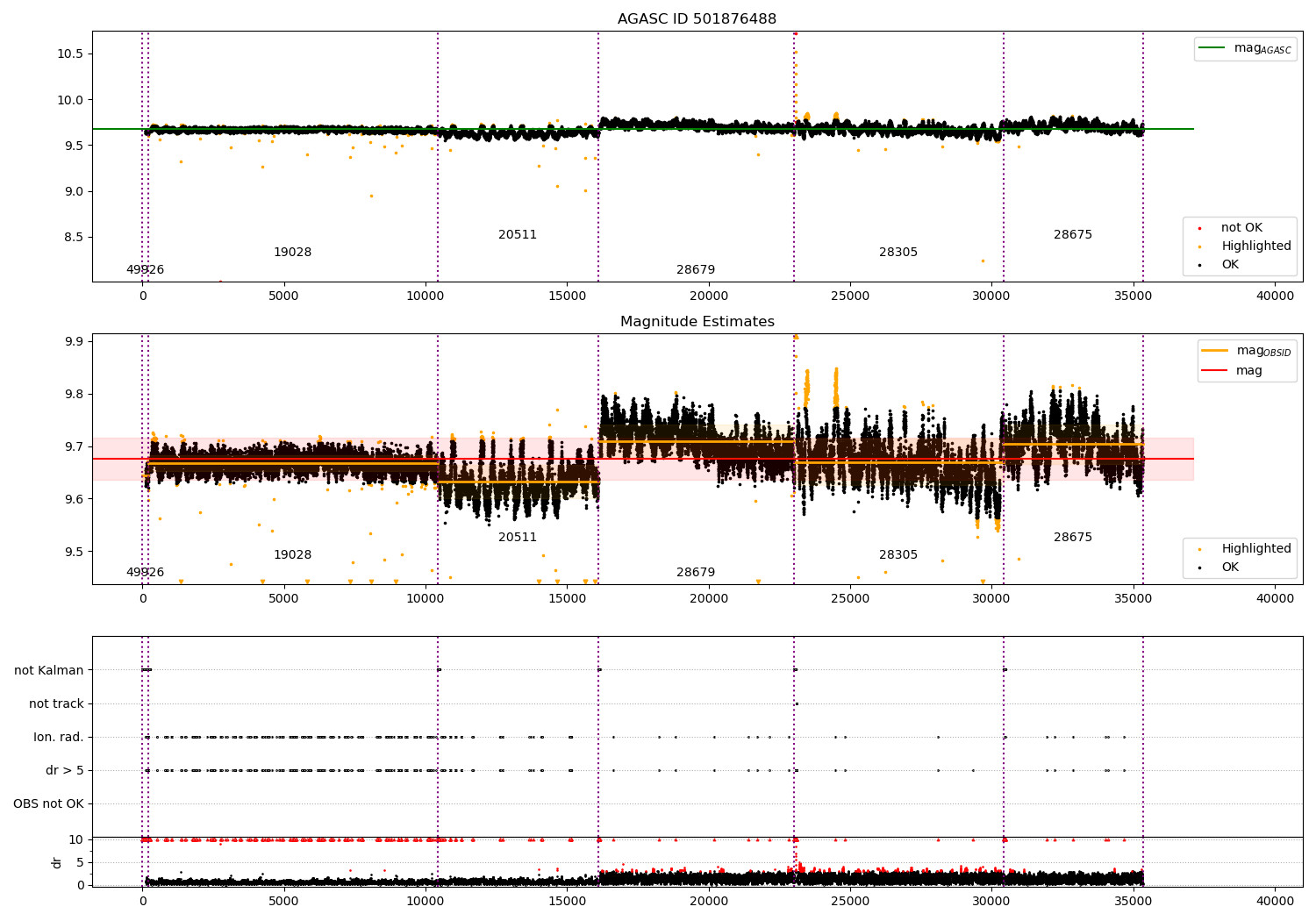The height and width of the screenshot is (921, 1316).
Task: Click the title 'AGASC ID 501876488'
Action: point(697,19)
